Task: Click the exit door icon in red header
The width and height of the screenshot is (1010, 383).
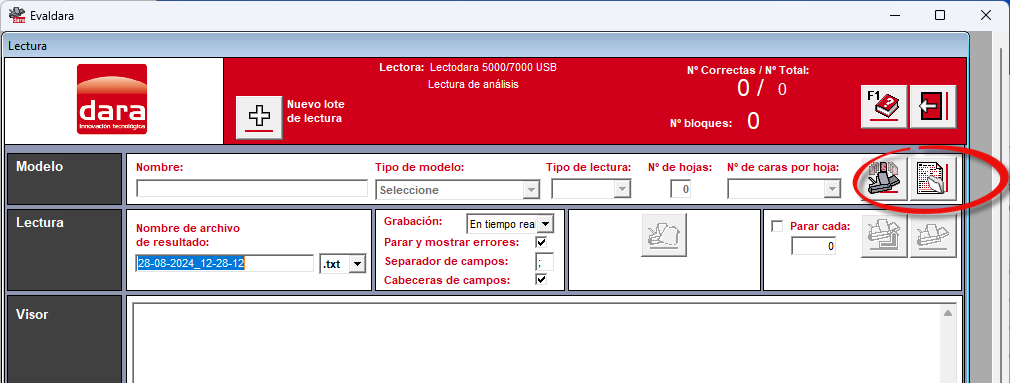Action: [933, 106]
